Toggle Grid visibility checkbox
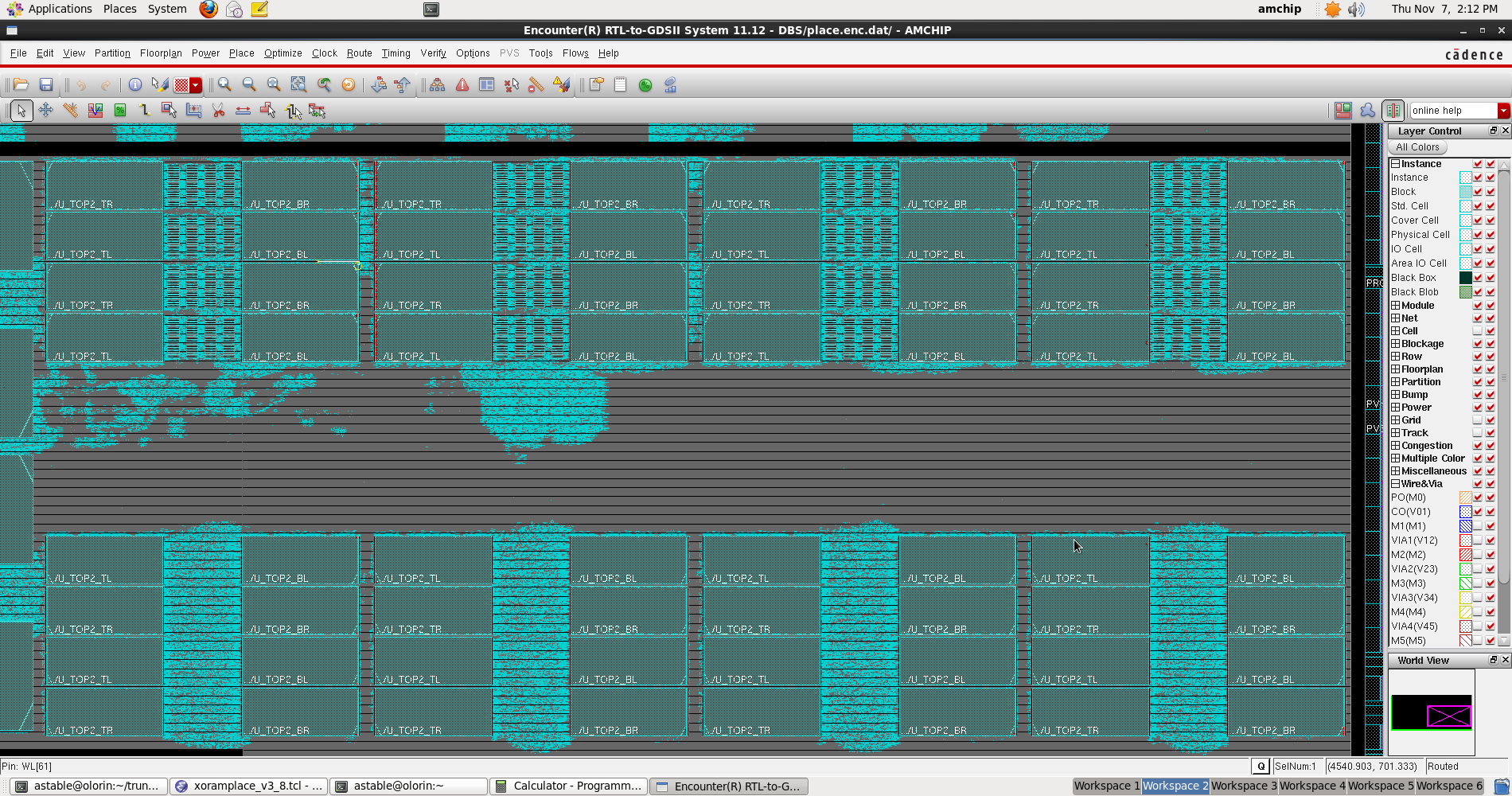The width and height of the screenshot is (1512, 796). tap(1478, 420)
